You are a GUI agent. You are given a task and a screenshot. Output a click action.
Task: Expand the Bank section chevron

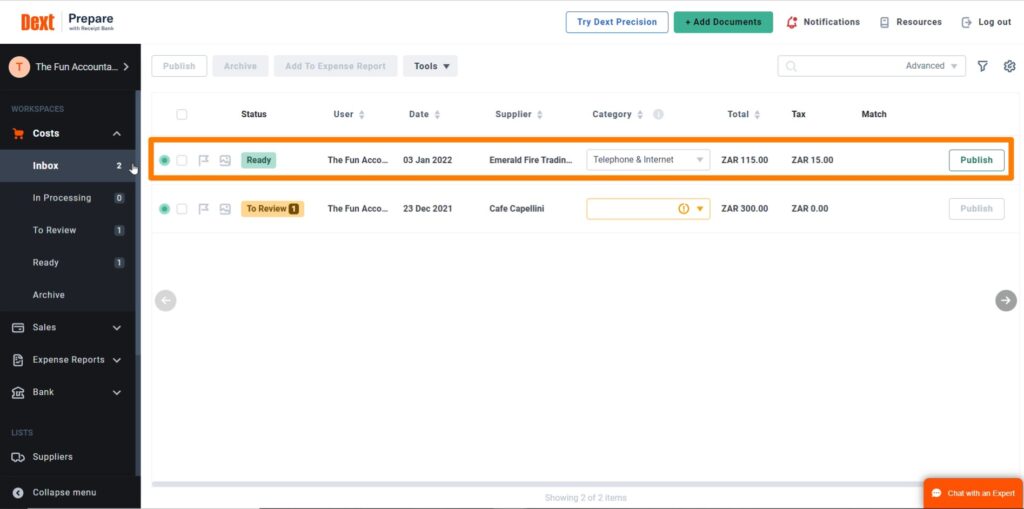[117, 392]
